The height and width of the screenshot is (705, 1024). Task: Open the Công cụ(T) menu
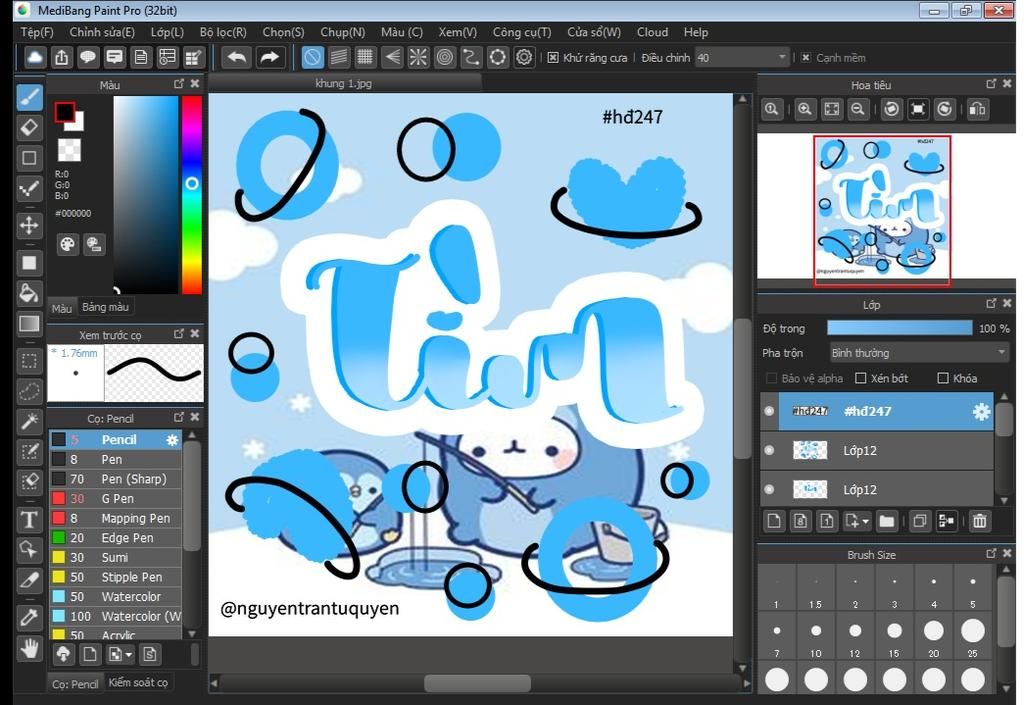[522, 32]
